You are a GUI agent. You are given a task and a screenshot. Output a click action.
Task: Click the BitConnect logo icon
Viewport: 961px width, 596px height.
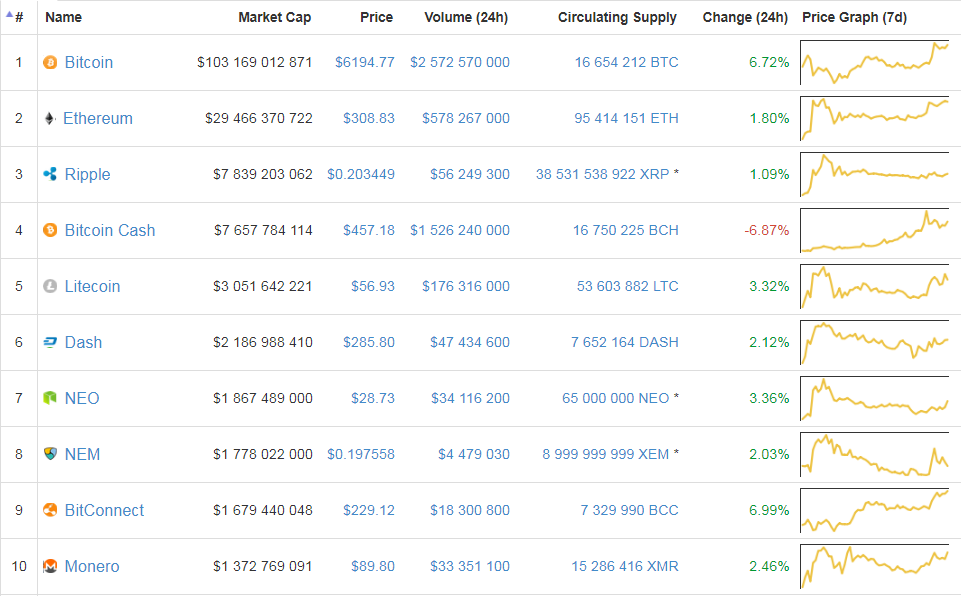click(x=50, y=510)
